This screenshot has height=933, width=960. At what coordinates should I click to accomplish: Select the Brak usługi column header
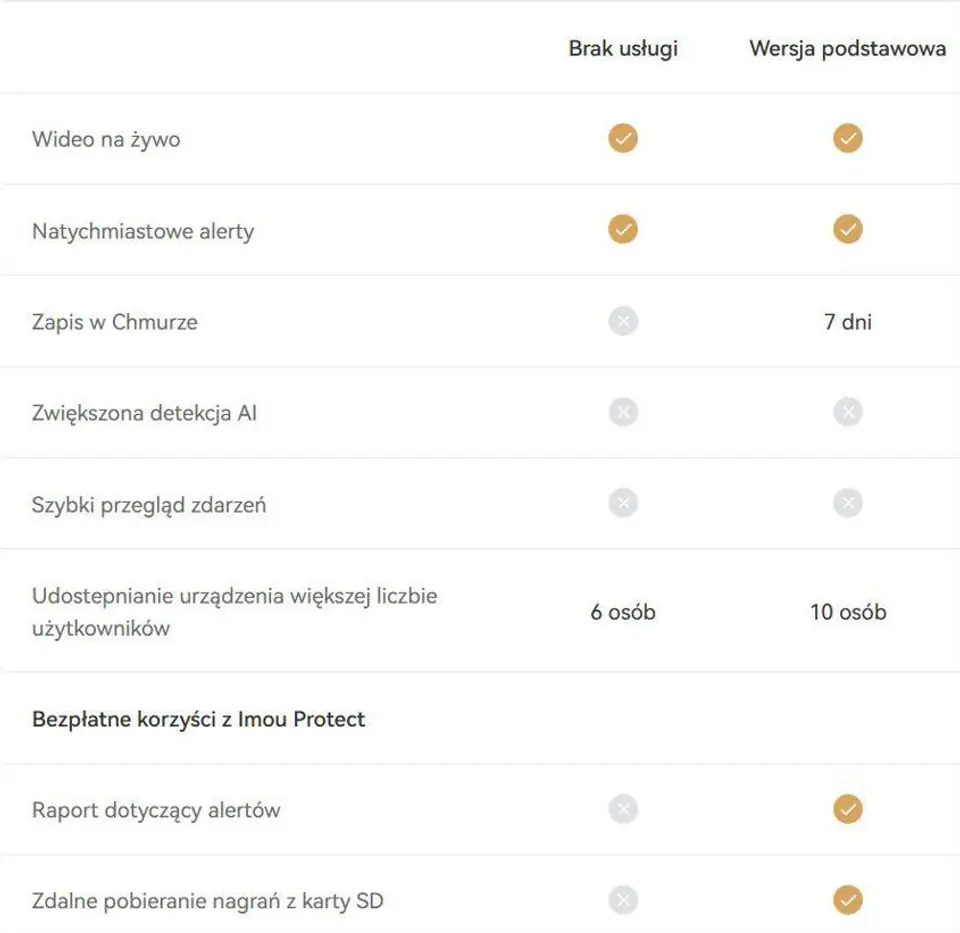coord(623,48)
